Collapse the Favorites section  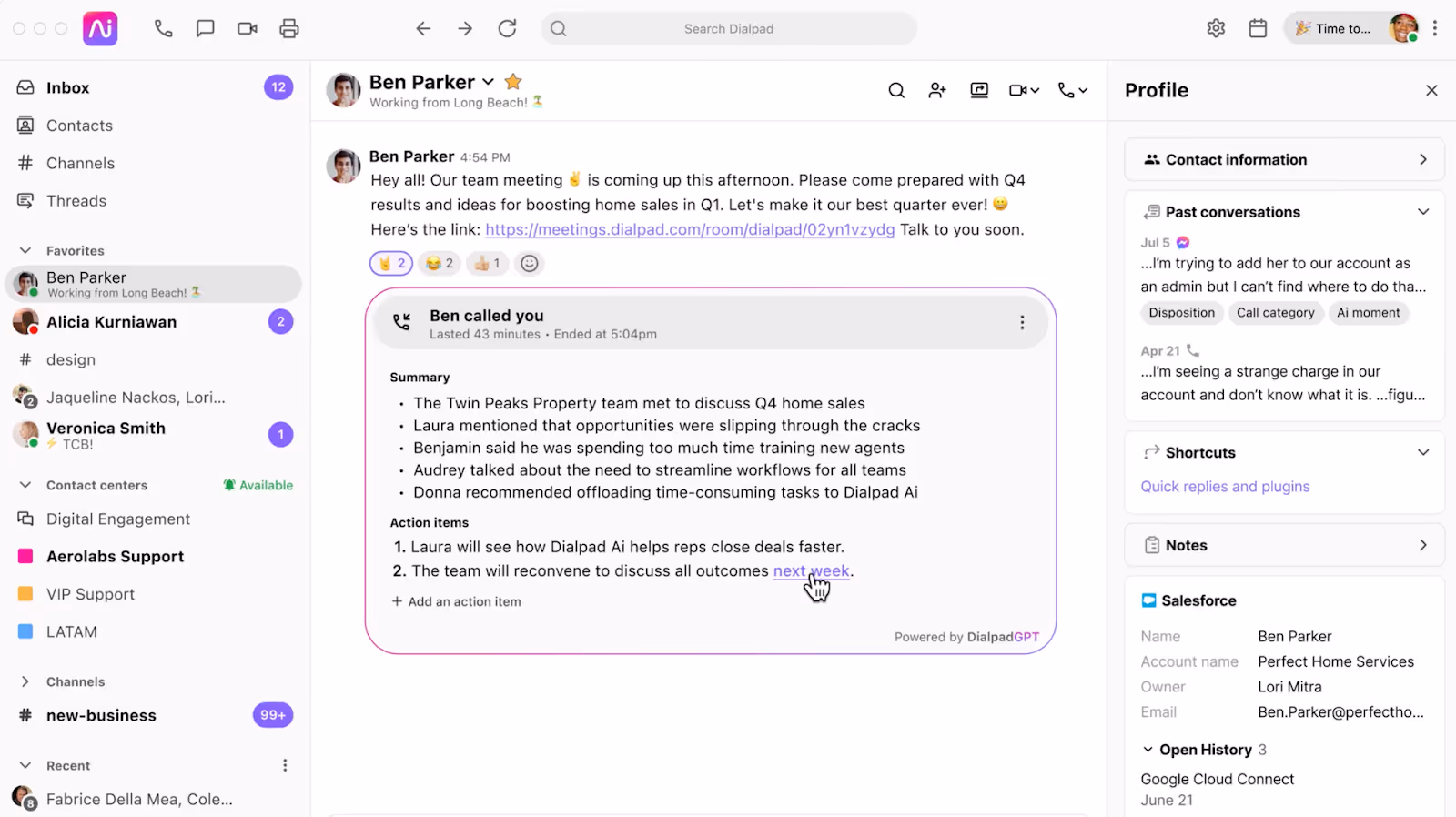click(25, 251)
